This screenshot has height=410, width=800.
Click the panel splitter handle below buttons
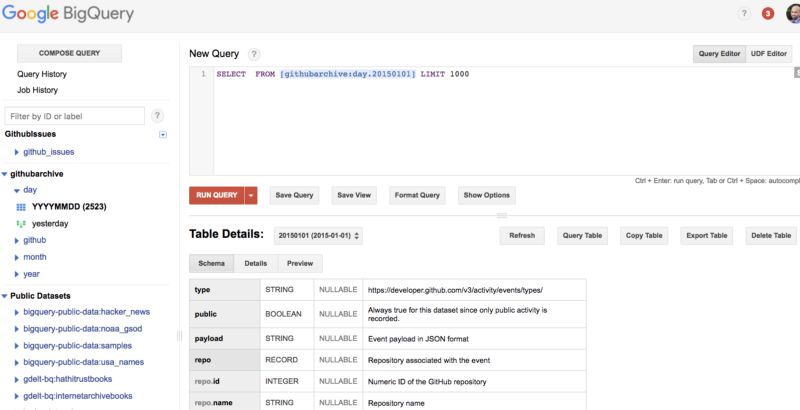pyautogui.click(x=502, y=216)
